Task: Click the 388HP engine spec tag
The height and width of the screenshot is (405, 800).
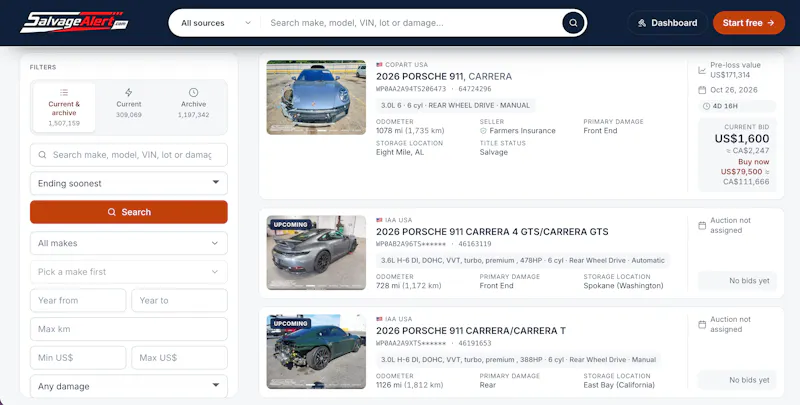Action: click(518, 360)
